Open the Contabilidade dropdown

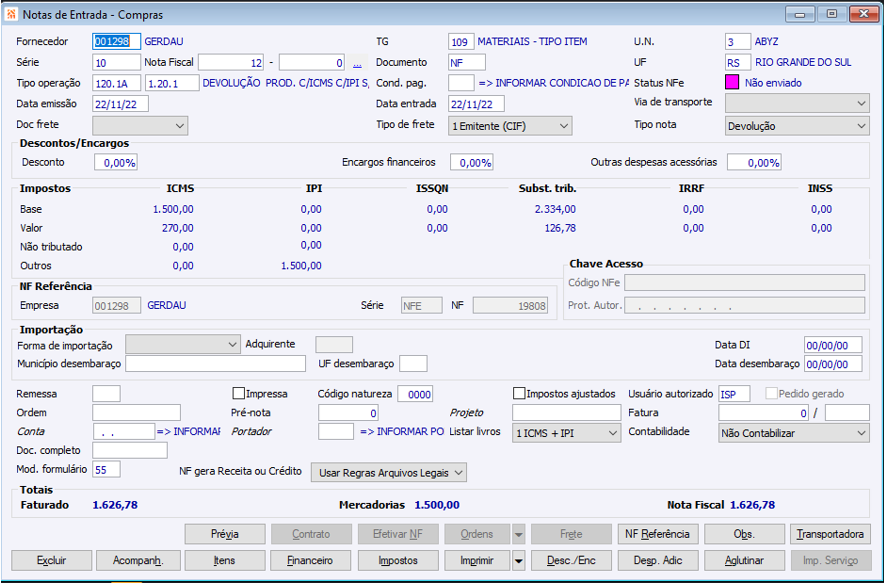[794, 433]
